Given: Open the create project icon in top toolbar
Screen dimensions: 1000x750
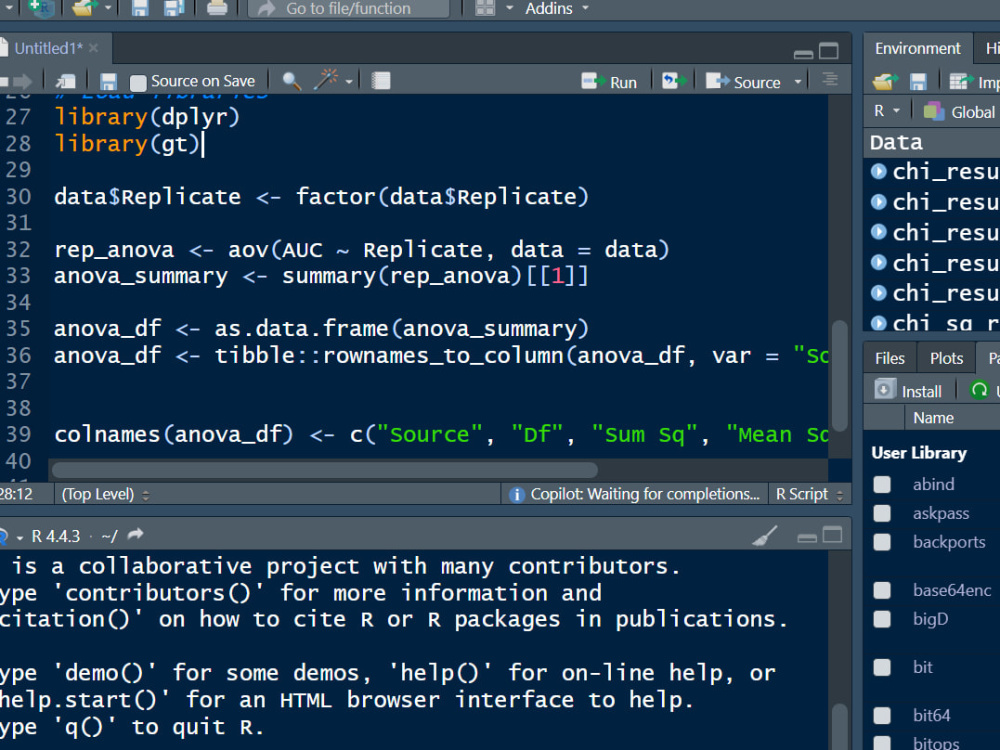Looking at the screenshot, I should [x=40, y=8].
